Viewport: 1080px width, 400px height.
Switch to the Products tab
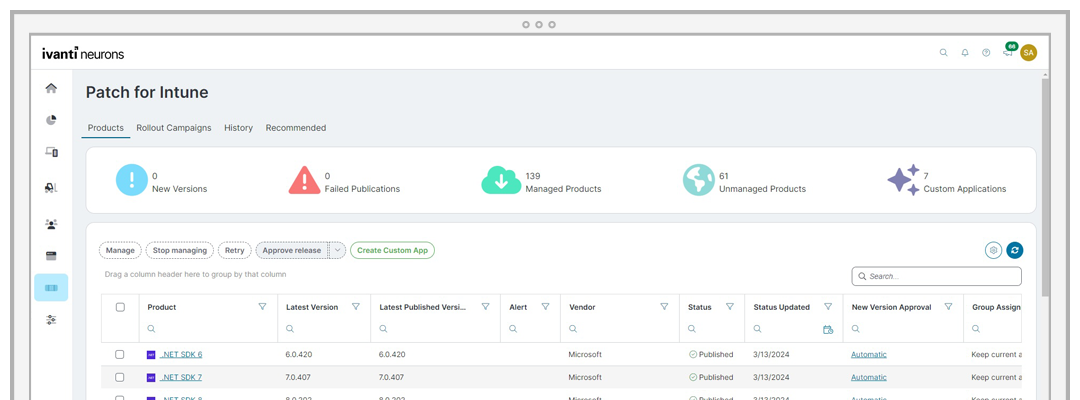pos(105,128)
